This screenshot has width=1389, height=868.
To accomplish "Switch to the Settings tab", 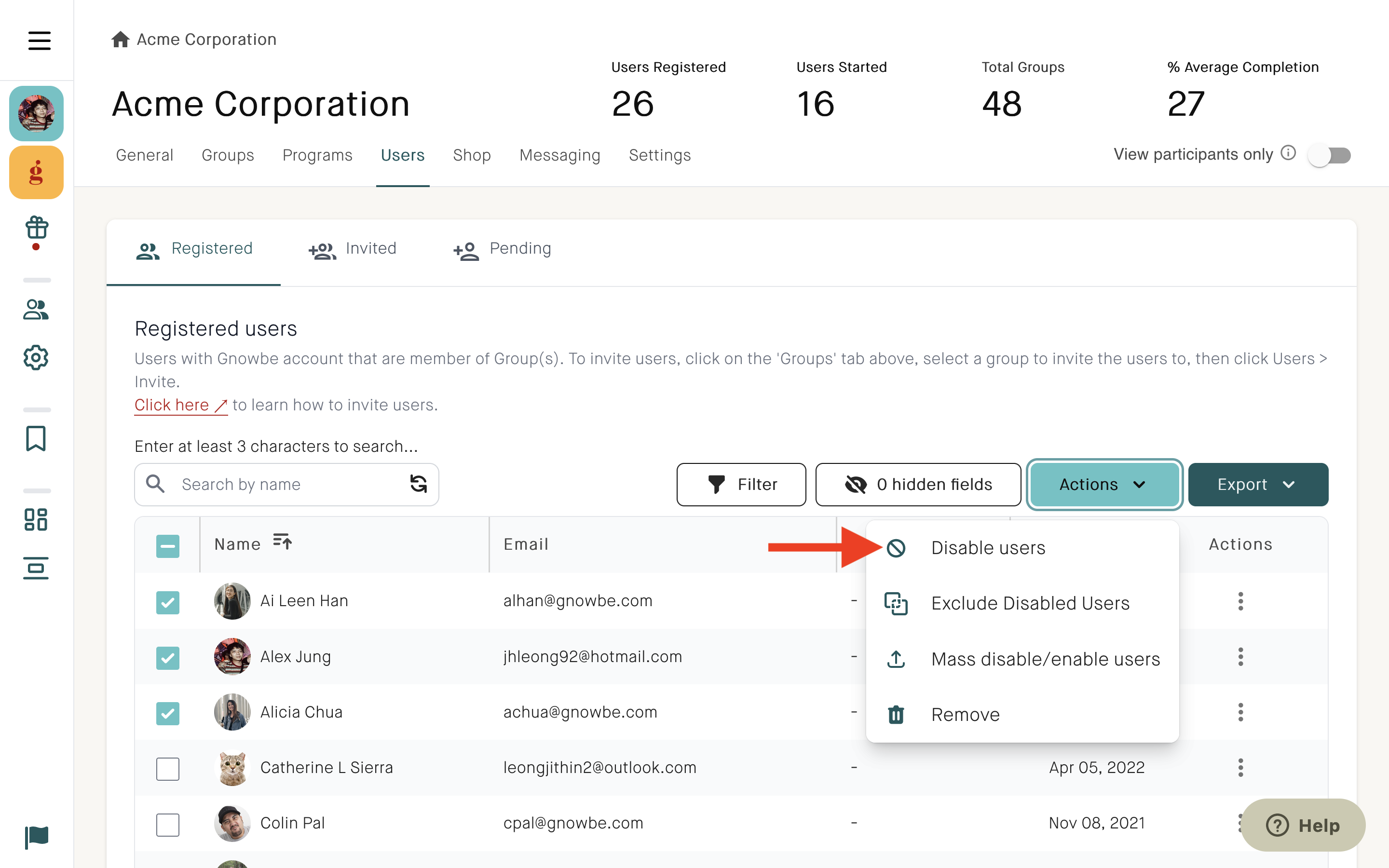I will tap(659, 155).
